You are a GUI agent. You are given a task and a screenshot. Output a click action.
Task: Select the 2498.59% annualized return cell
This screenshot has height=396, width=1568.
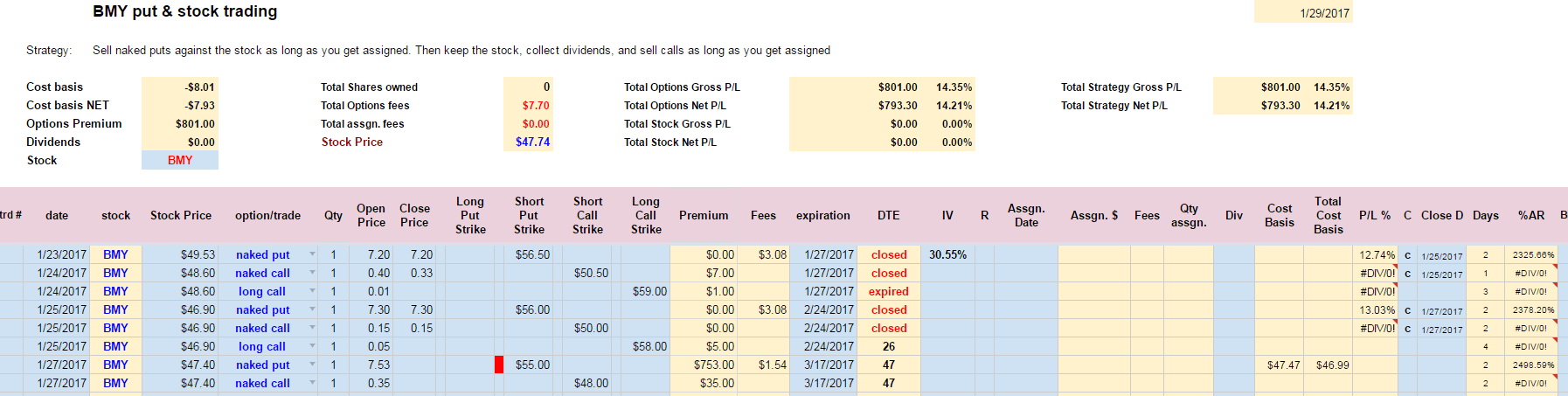tap(1530, 365)
